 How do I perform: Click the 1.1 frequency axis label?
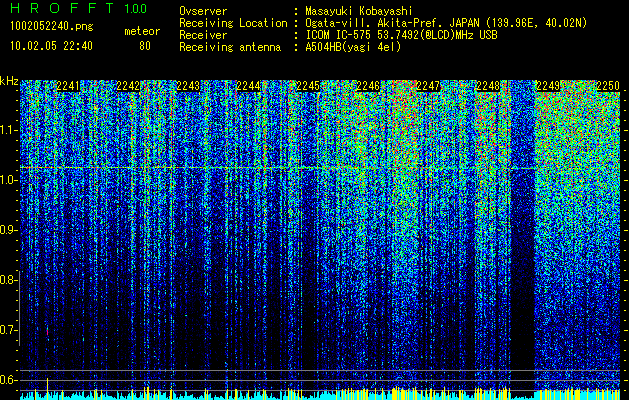coord(7,130)
